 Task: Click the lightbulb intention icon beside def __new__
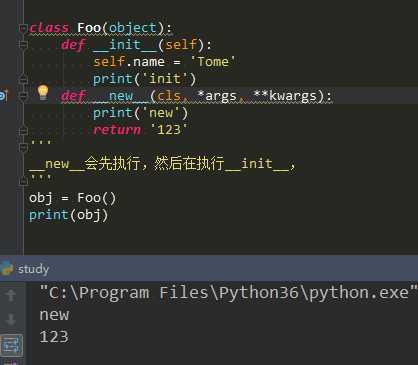tap(43, 92)
